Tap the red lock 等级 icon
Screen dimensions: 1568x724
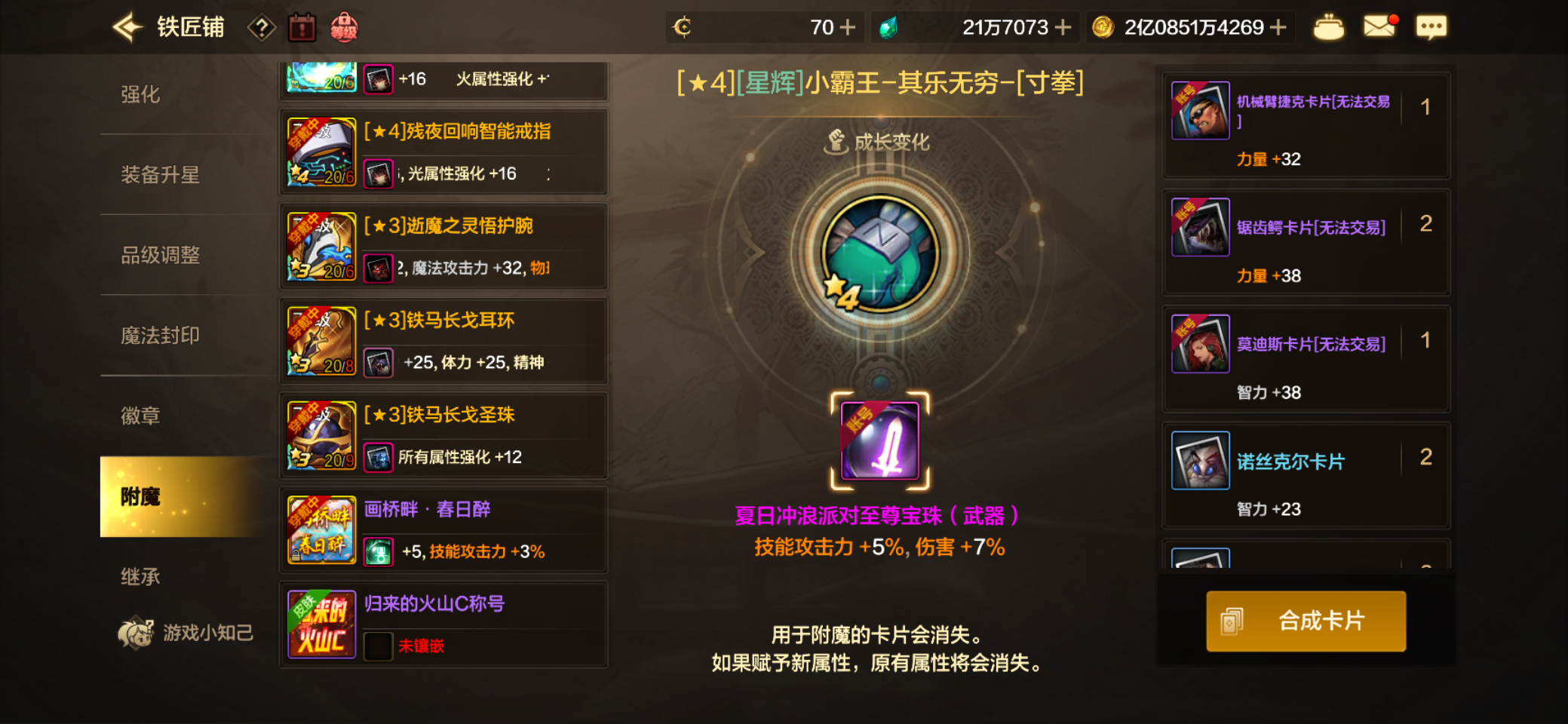click(344, 28)
